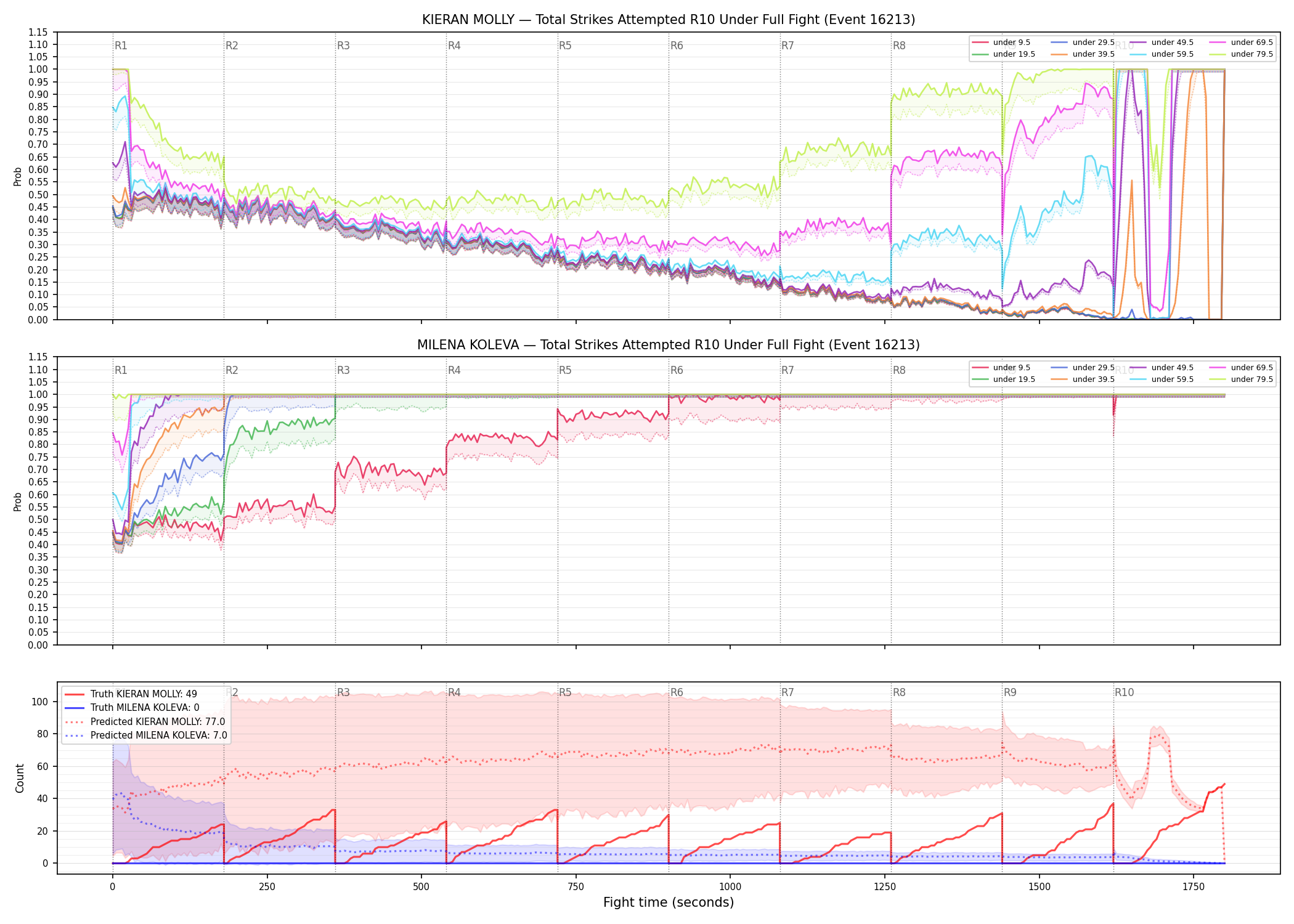
Task: Click R8 marker in Milena Koleva chart
Action: (x=899, y=370)
